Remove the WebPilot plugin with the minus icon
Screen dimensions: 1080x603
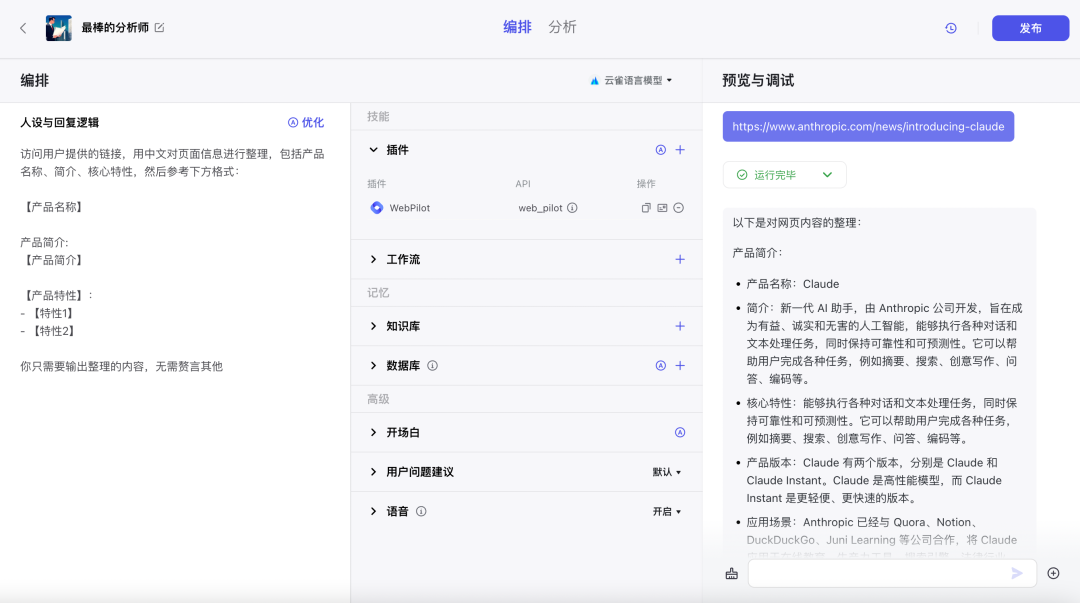point(678,208)
